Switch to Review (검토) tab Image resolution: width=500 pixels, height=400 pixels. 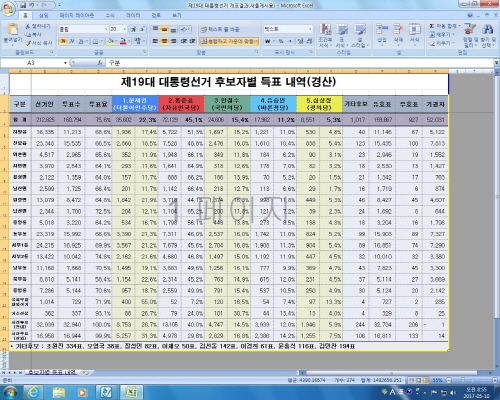[x=156, y=15]
